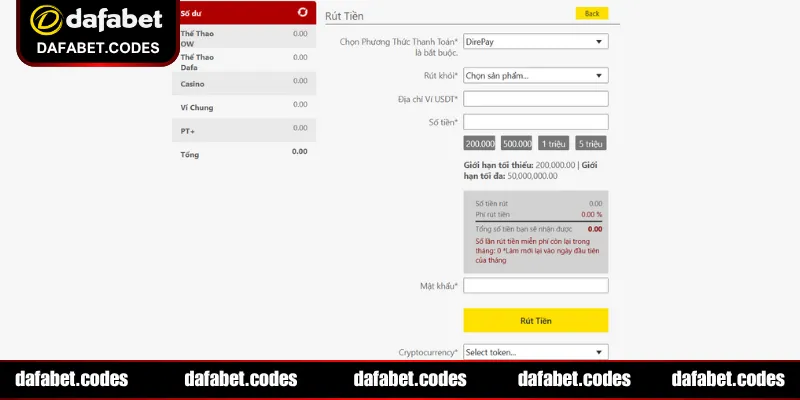Open the Select token cryptocurrency dropdown

tap(535, 352)
